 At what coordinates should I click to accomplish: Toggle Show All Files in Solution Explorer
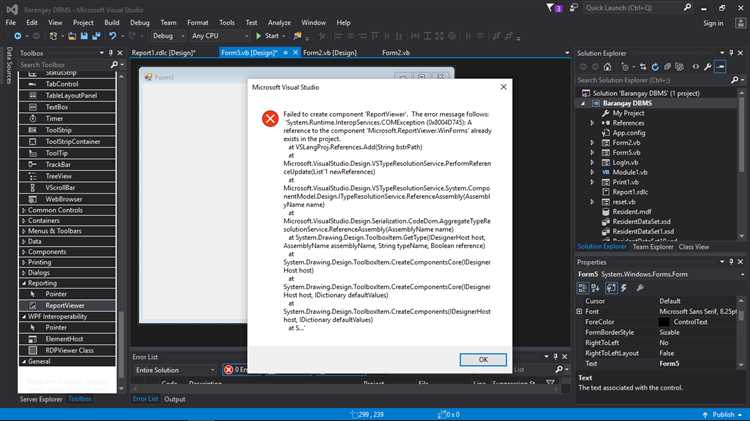click(x=680, y=67)
